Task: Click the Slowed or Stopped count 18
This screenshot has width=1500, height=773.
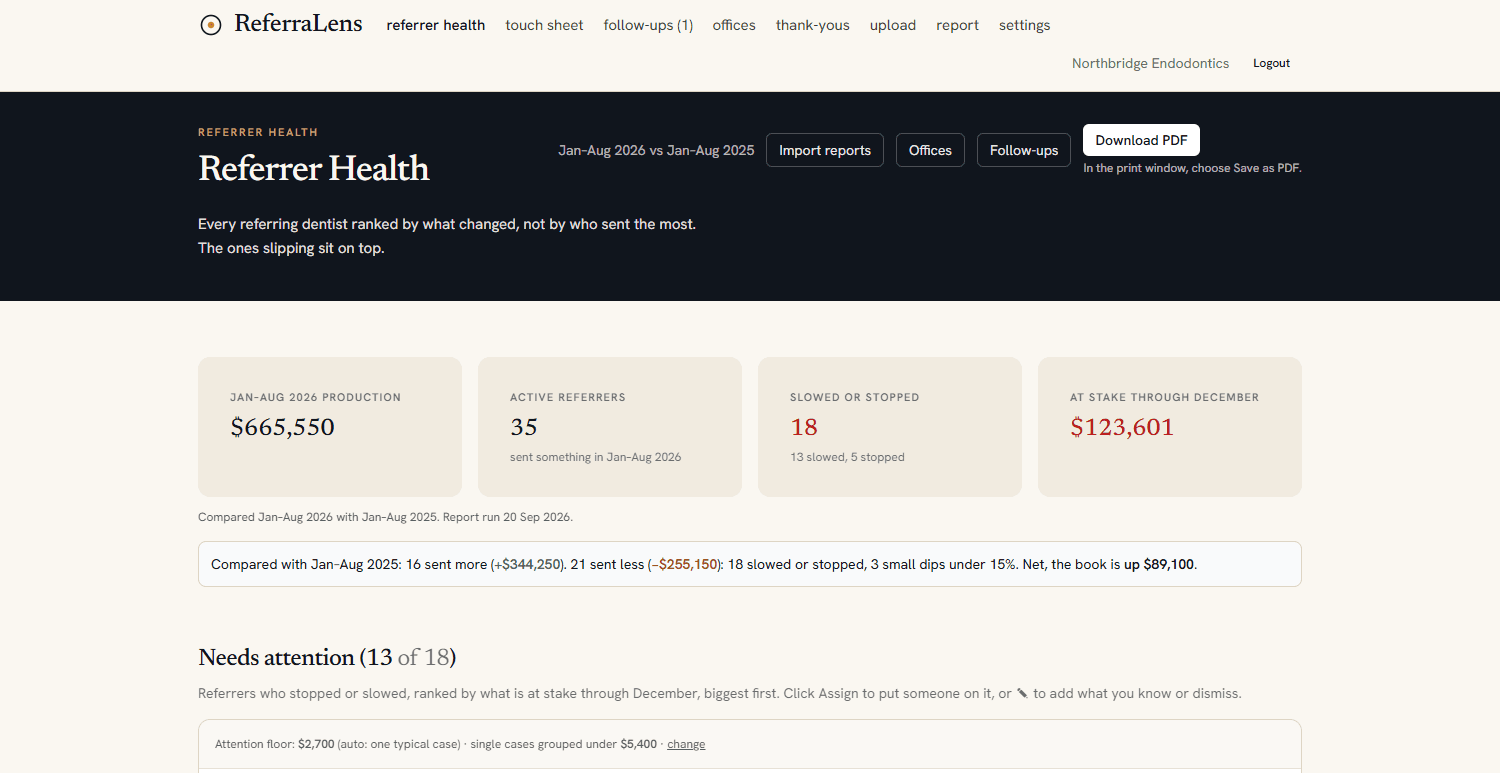Action: tap(804, 427)
